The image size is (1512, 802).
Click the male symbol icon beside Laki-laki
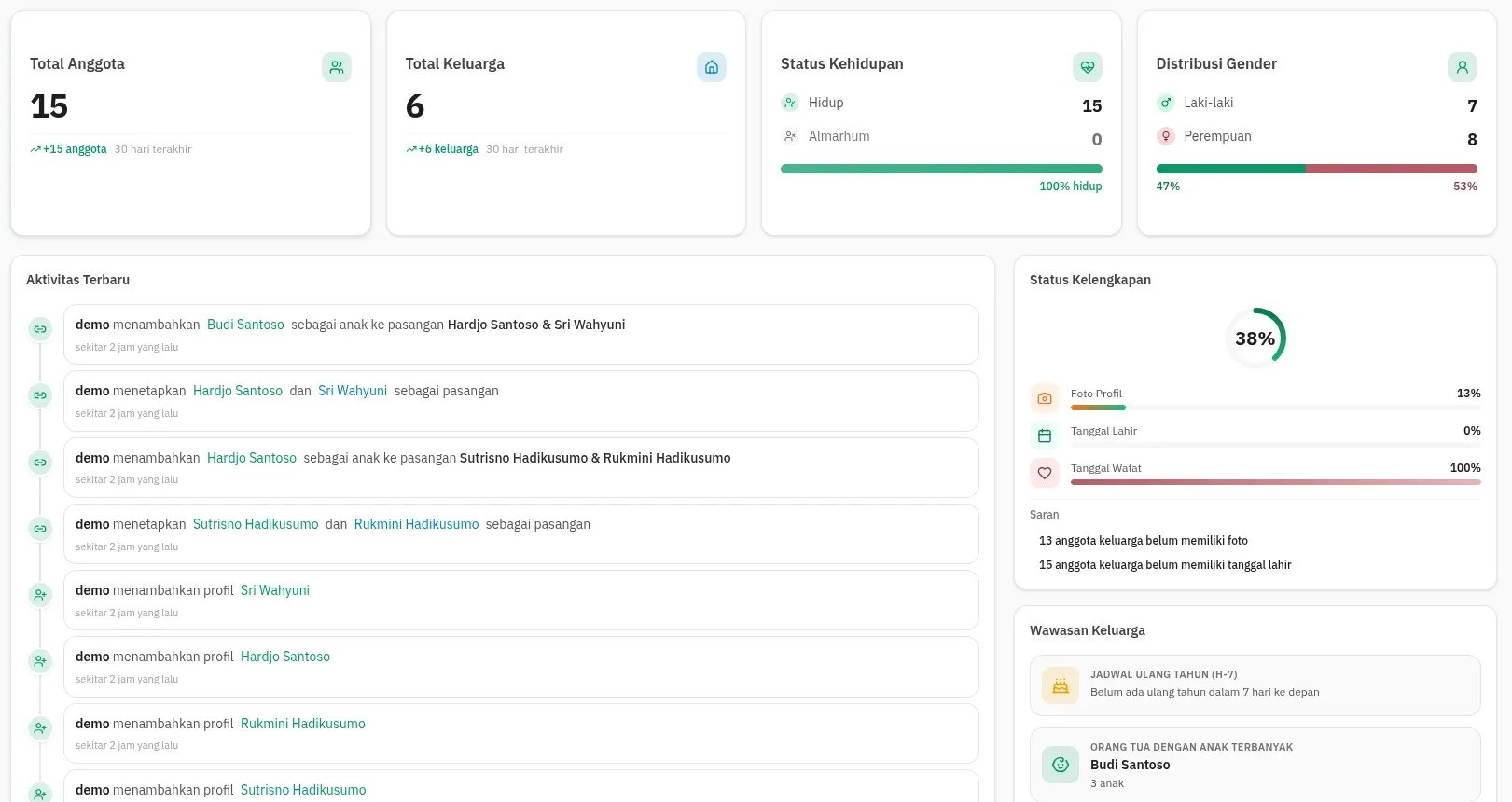point(1166,103)
